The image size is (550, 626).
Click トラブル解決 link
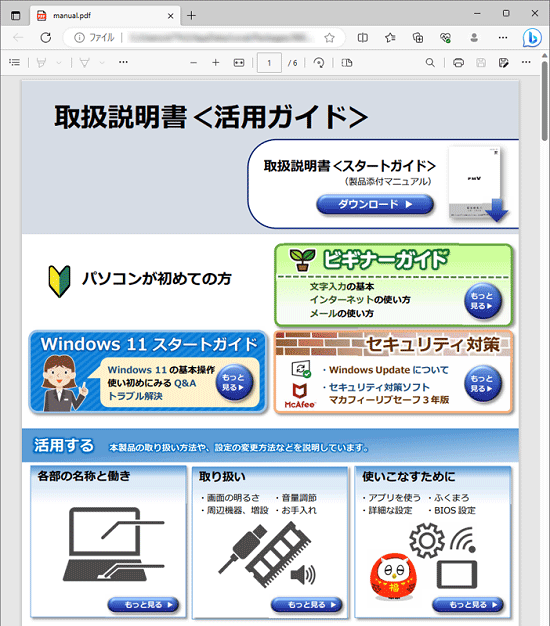coord(136,396)
